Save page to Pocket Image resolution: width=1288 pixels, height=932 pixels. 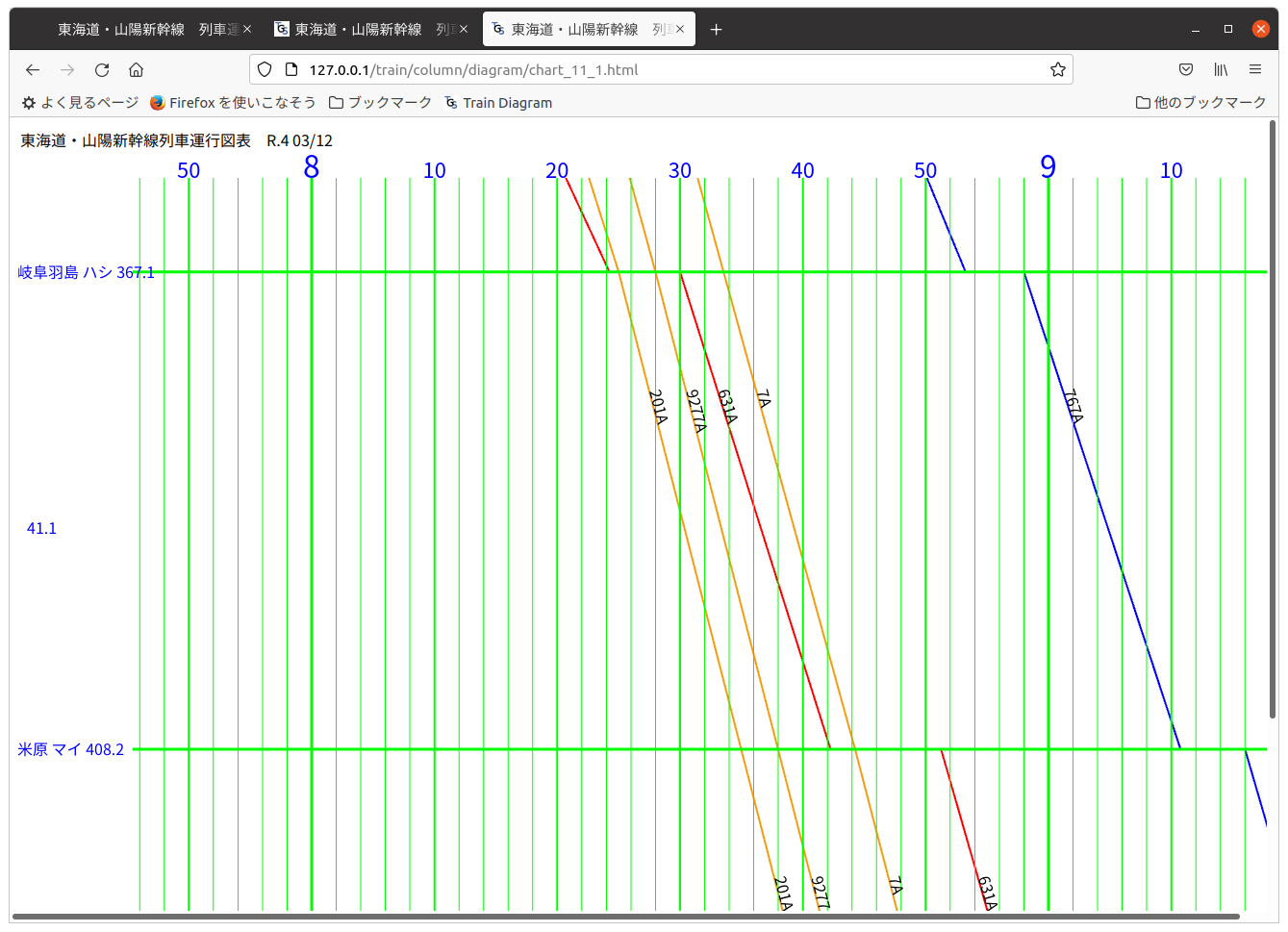(1186, 69)
